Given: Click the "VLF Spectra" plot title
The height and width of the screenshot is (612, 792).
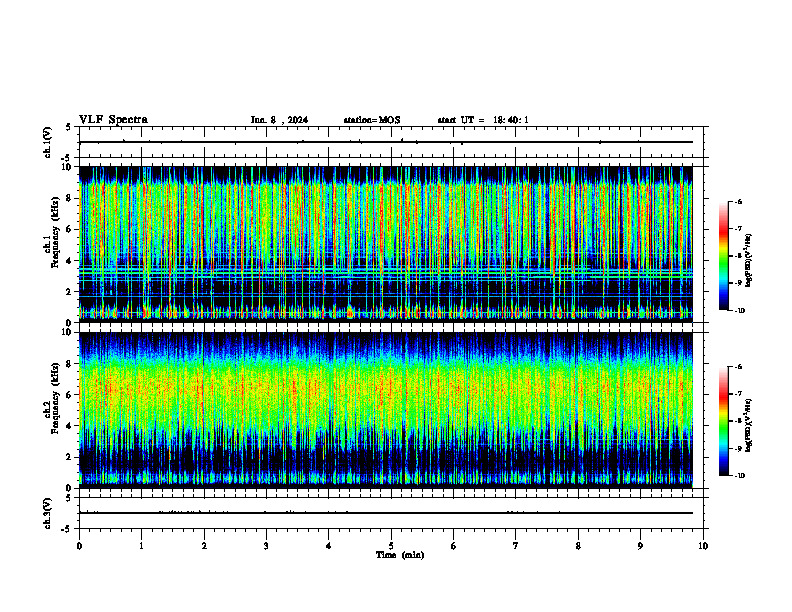Looking at the screenshot, I should (x=113, y=120).
